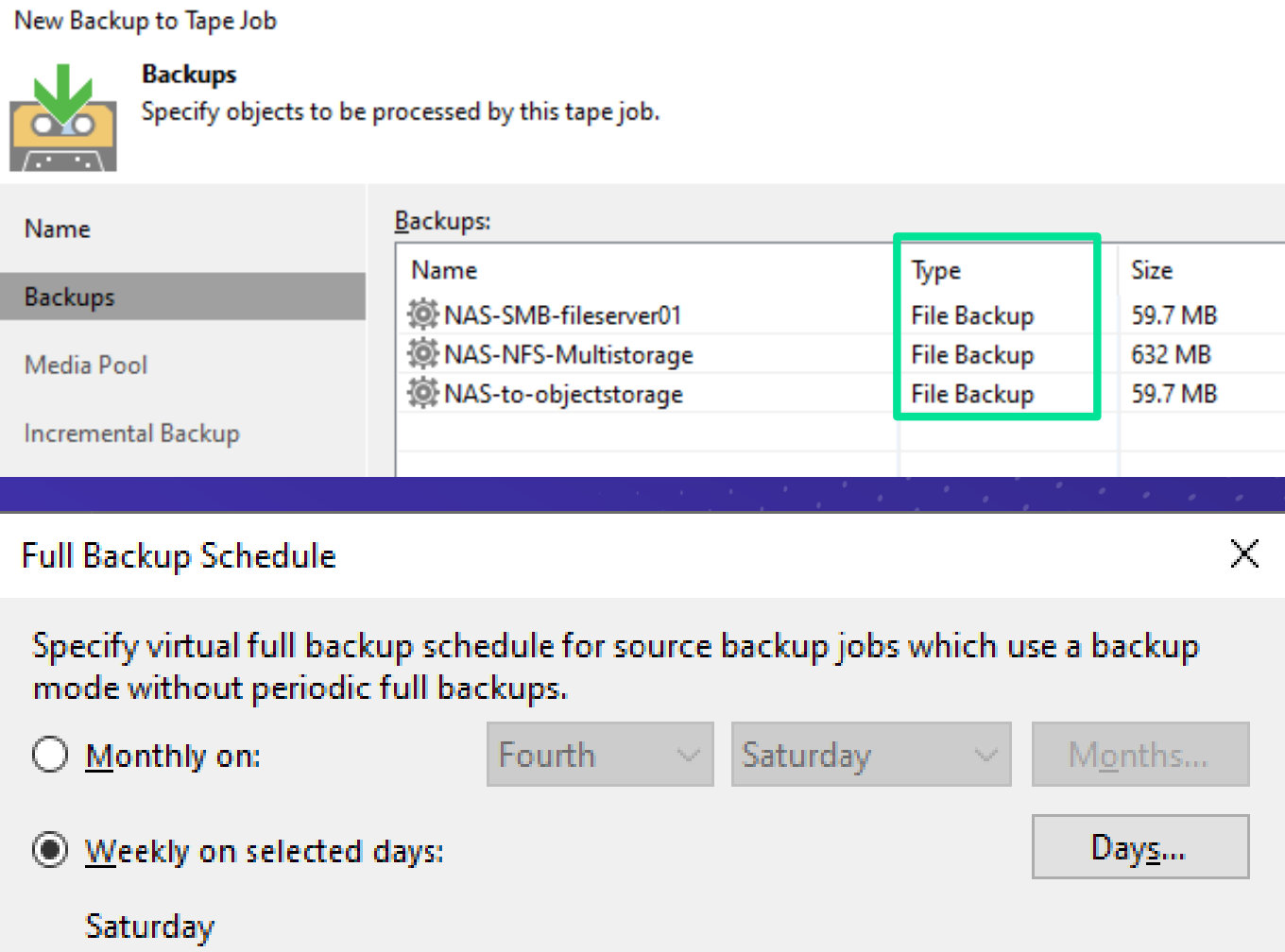1285x952 pixels.
Task: Click the Months button
Action: pyautogui.click(x=1139, y=755)
